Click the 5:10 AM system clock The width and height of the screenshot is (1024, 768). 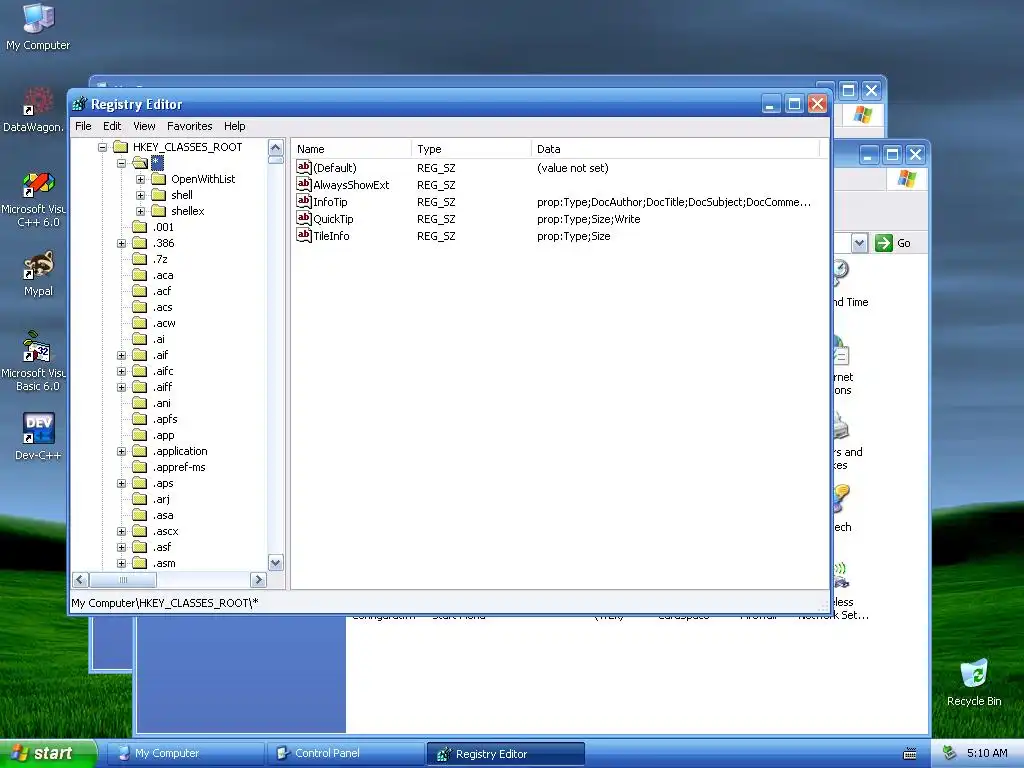coord(987,753)
